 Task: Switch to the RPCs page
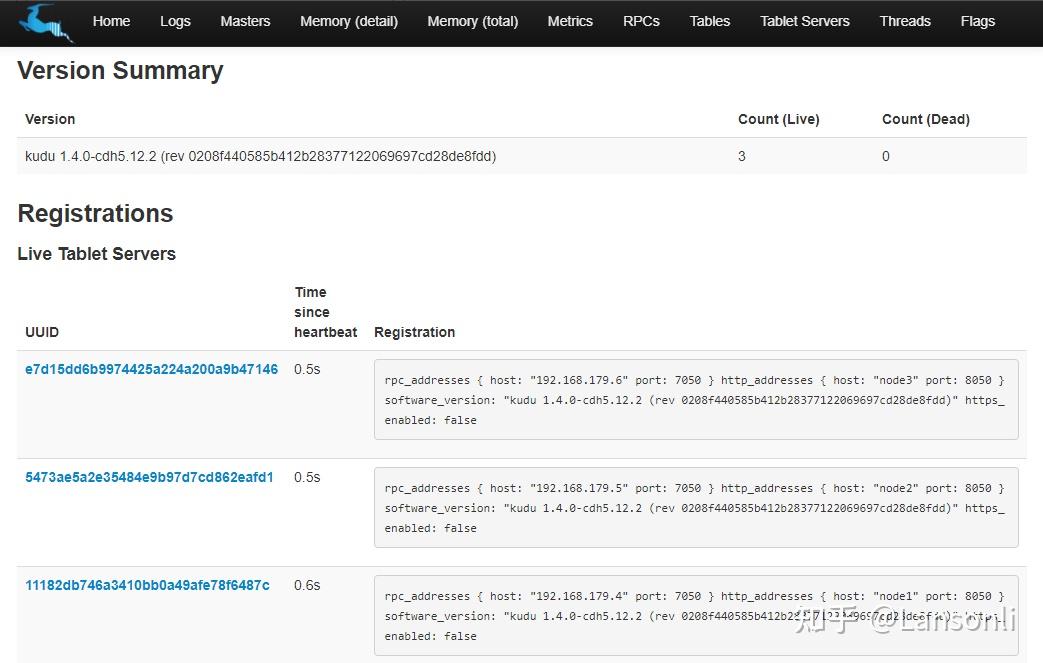[641, 21]
